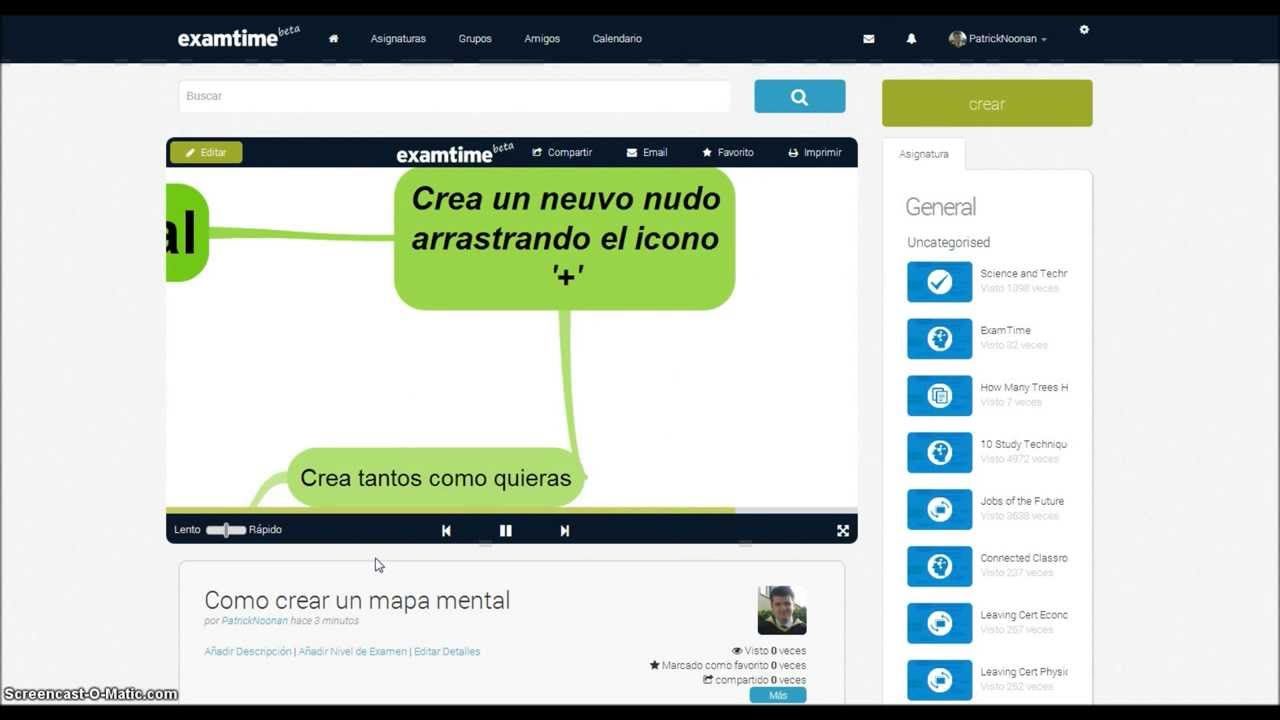Image resolution: width=1280 pixels, height=720 pixels.
Task: Open the Leaving Cert Physi resource icon
Action: [x=939, y=681]
